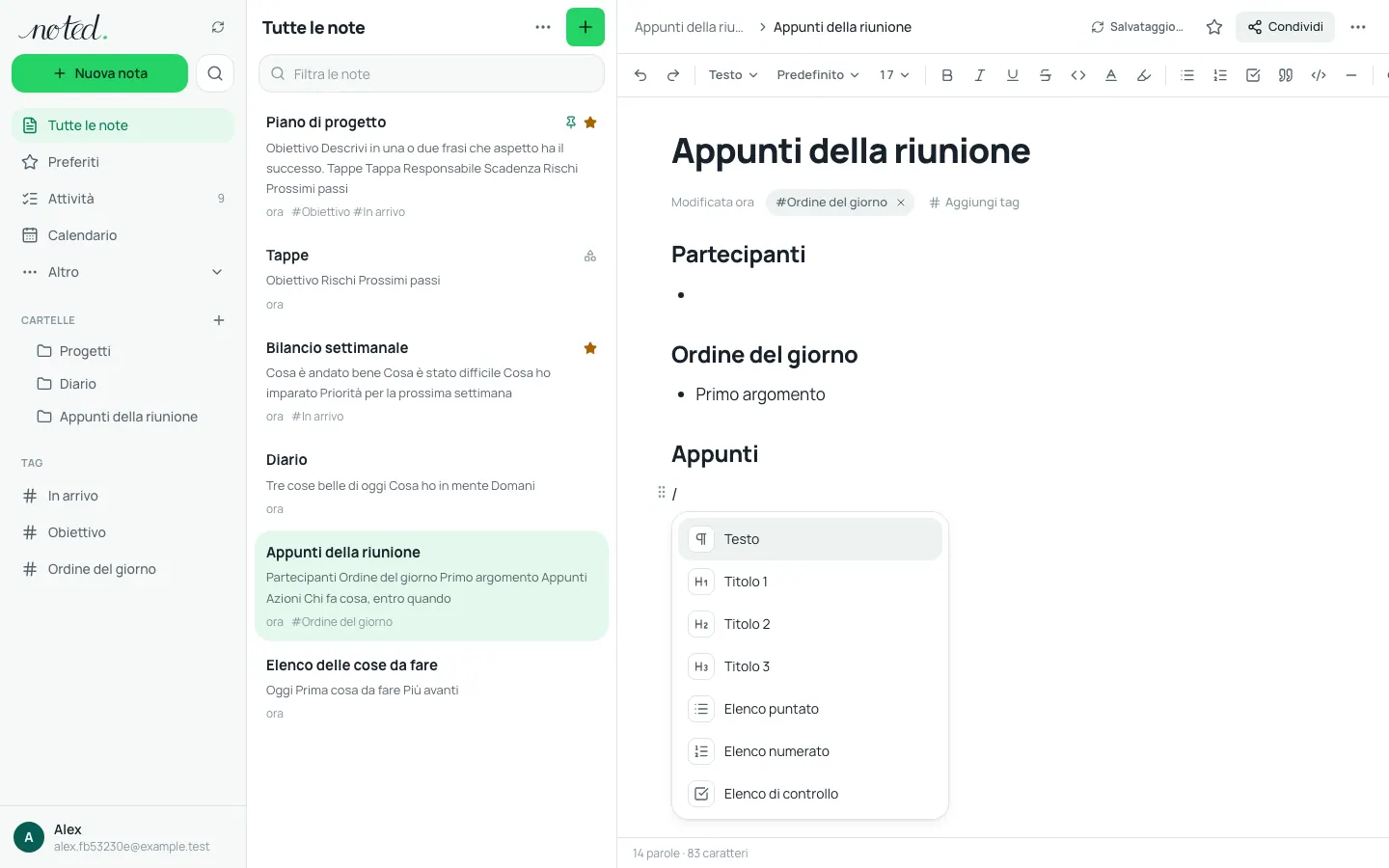1389x868 pixels.
Task: Choose Titolo 1 from the slash menu
Action: tap(810, 582)
